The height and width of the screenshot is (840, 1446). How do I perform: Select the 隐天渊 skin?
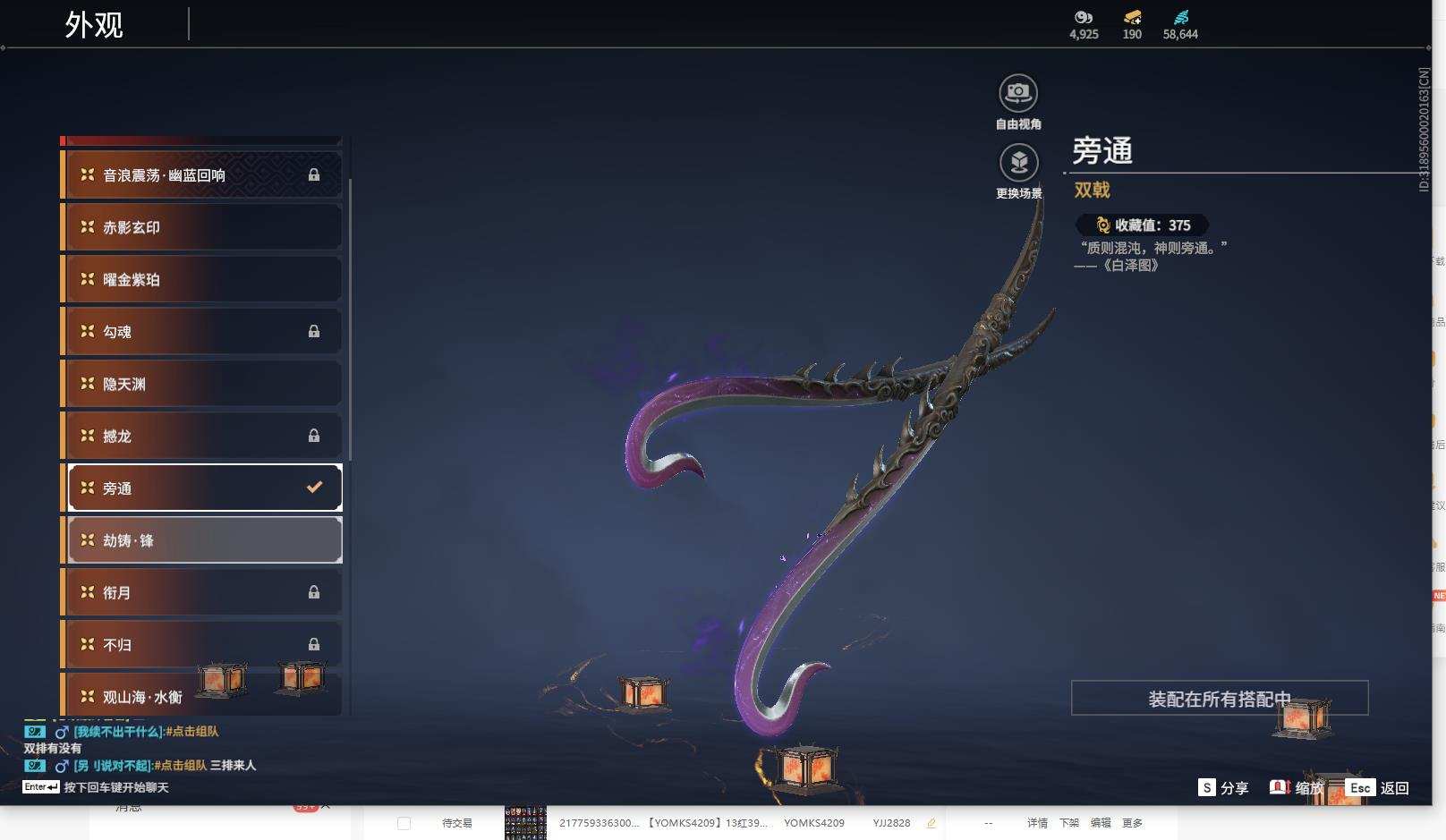[201, 384]
